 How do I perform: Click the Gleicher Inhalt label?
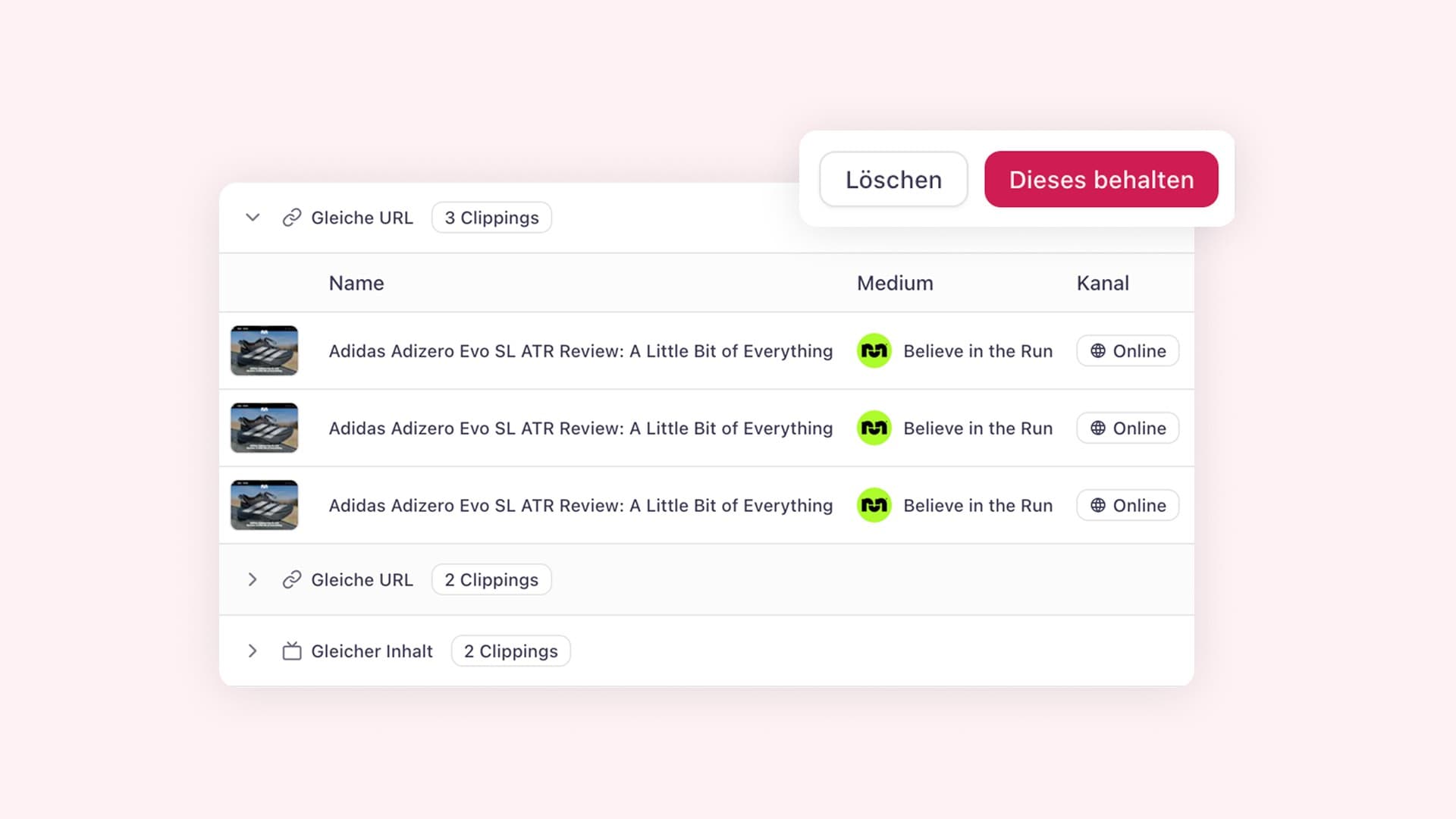[372, 651]
